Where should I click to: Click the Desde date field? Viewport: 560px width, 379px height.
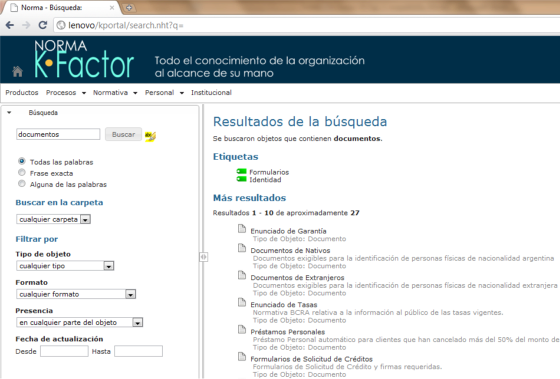tap(64, 351)
